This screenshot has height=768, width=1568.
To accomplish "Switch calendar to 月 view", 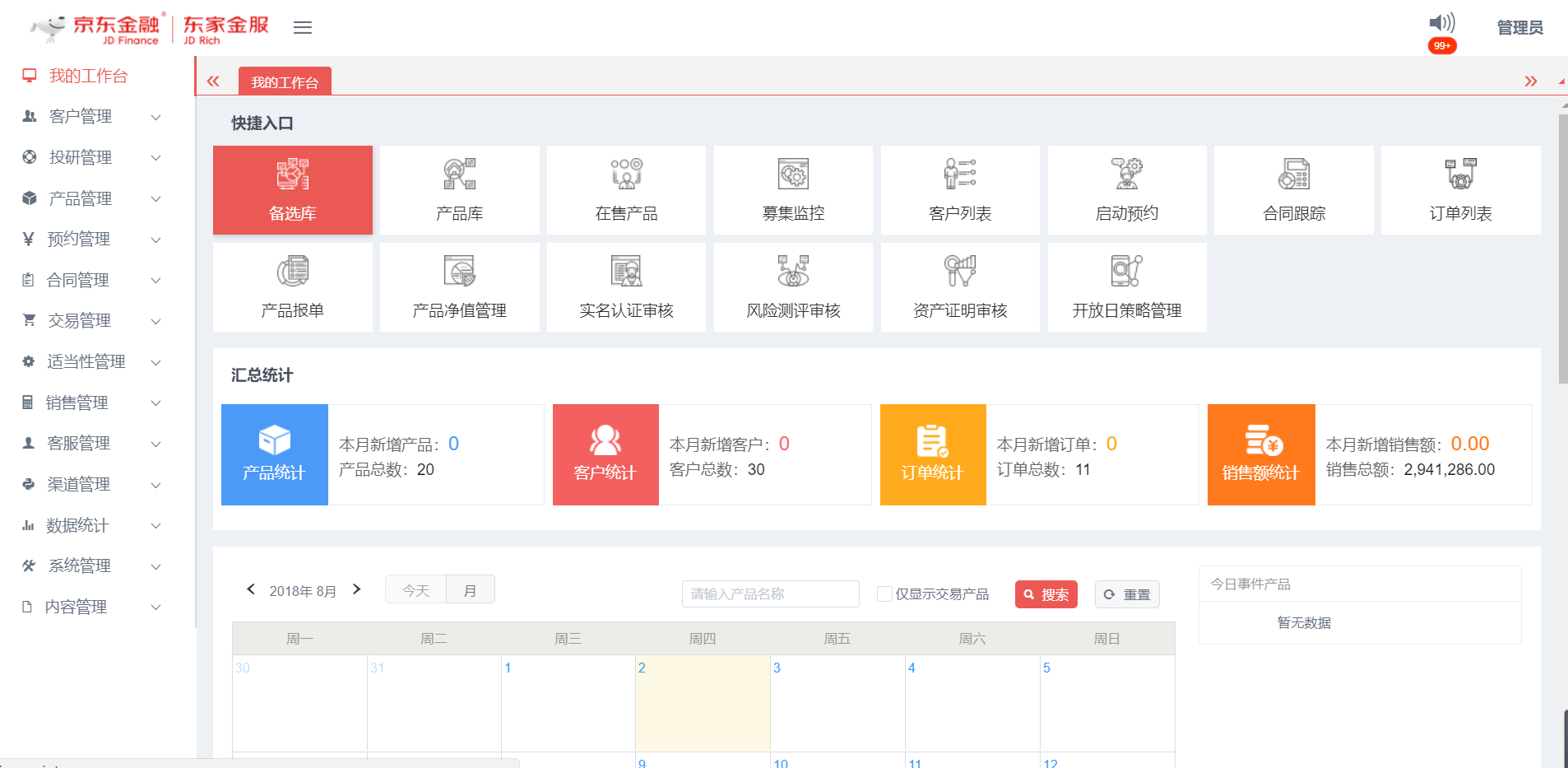I will pos(470,590).
